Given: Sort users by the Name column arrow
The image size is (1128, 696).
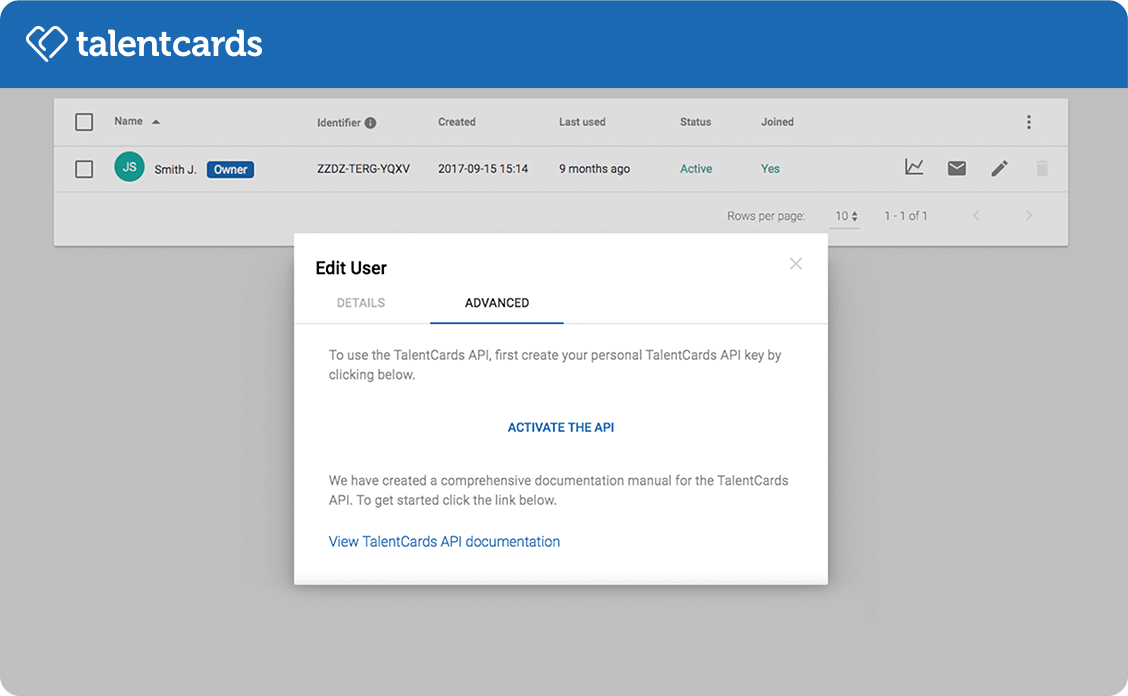Looking at the screenshot, I should pyautogui.click(x=156, y=122).
